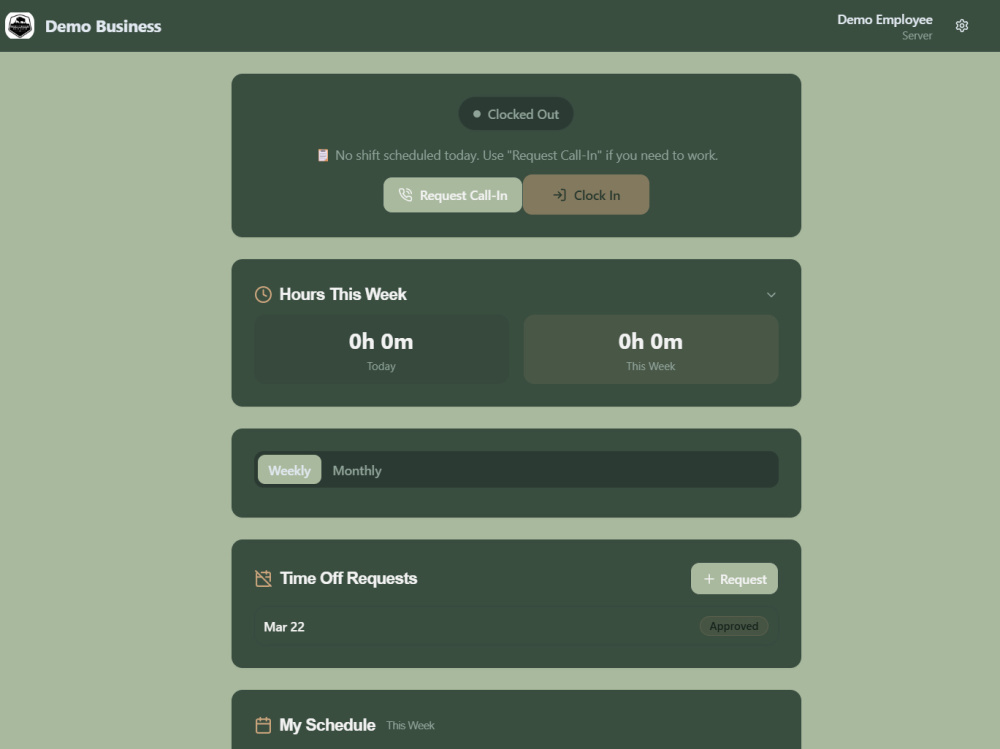Select the Today hours card
This screenshot has width=1000, height=749.
381,349
